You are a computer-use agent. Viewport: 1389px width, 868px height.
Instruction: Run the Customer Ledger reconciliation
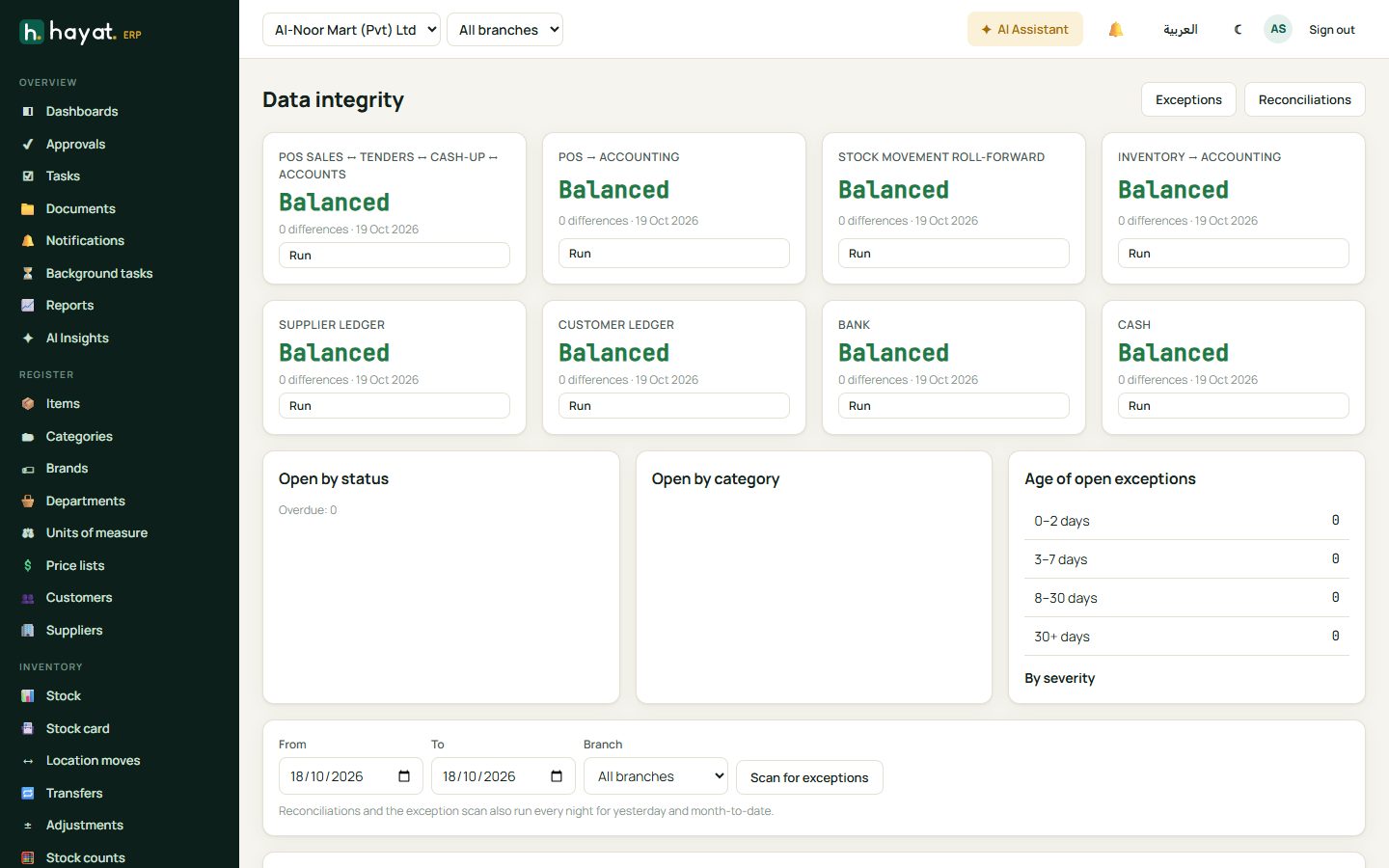coord(674,406)
